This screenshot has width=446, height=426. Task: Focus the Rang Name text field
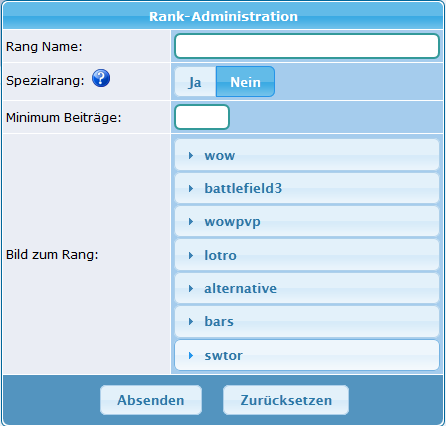pyautogui.click(x=307, y=46)
